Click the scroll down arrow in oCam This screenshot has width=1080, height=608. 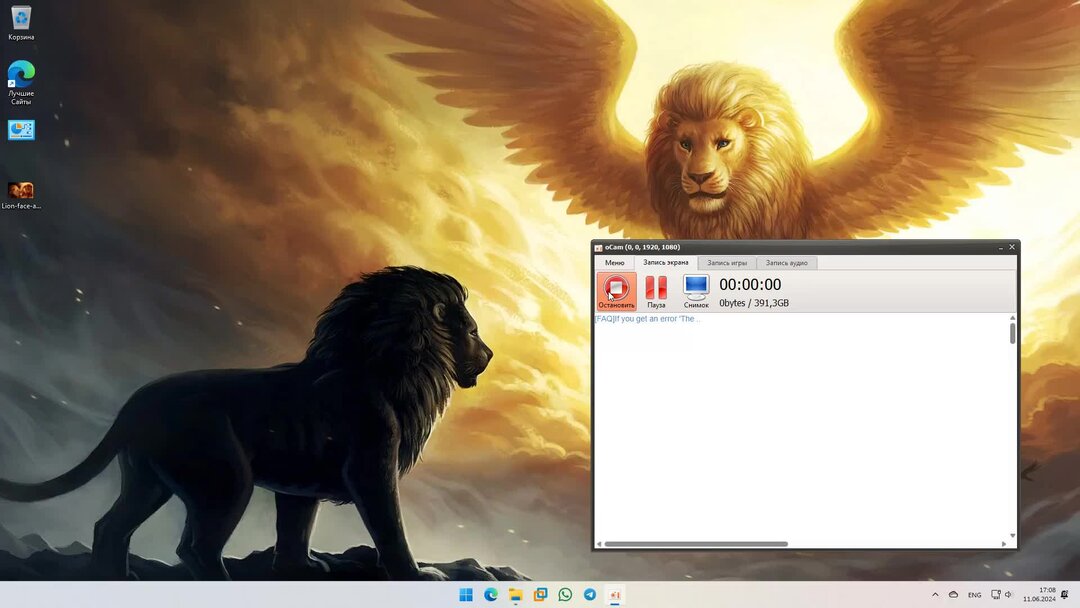click(x=1012, y=535)
